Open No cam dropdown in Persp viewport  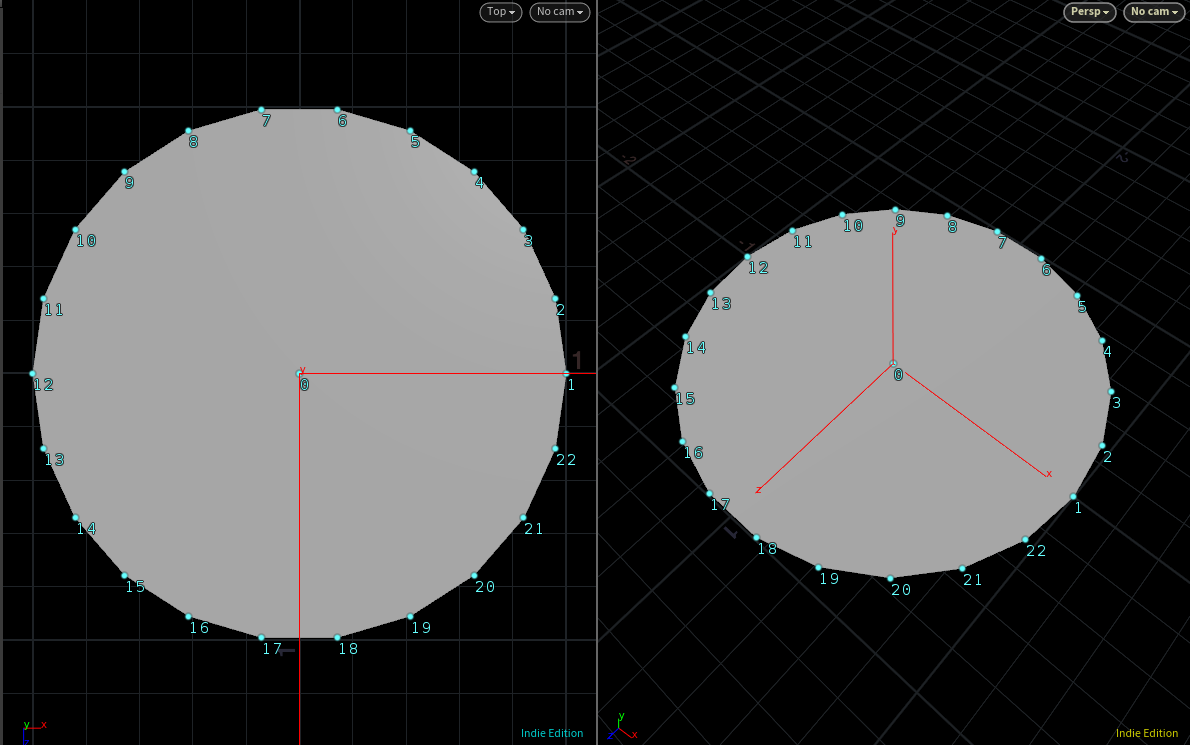pos(1154,12)
